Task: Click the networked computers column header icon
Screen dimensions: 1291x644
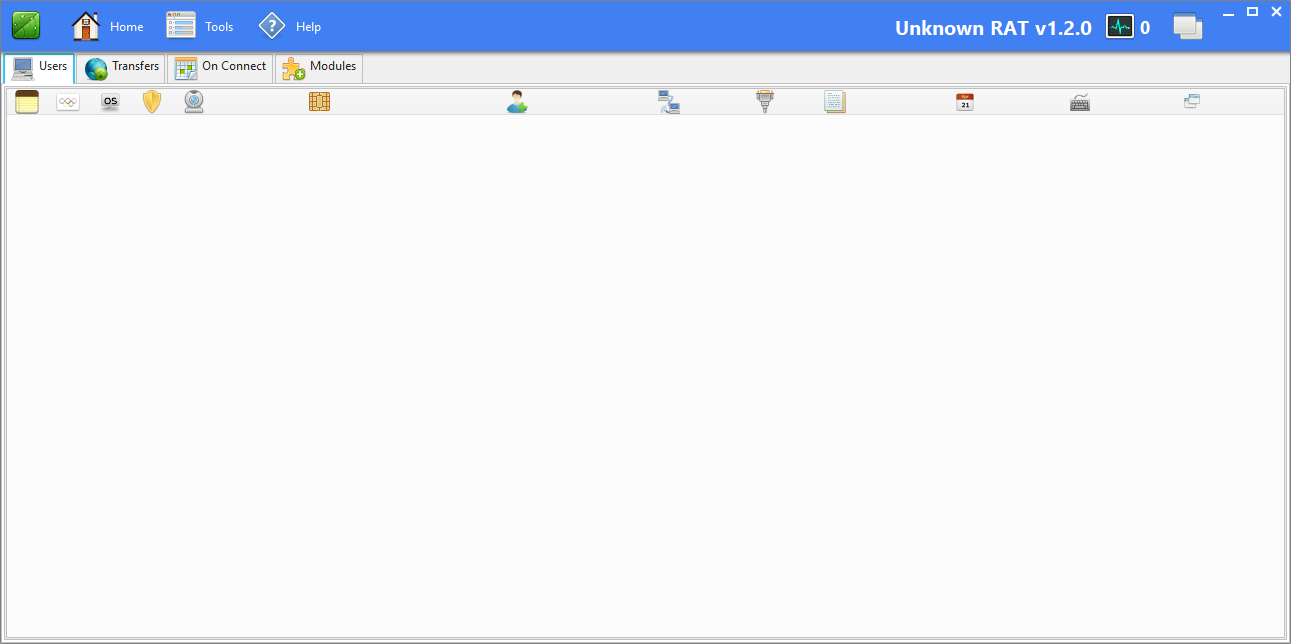Action: 669,102
